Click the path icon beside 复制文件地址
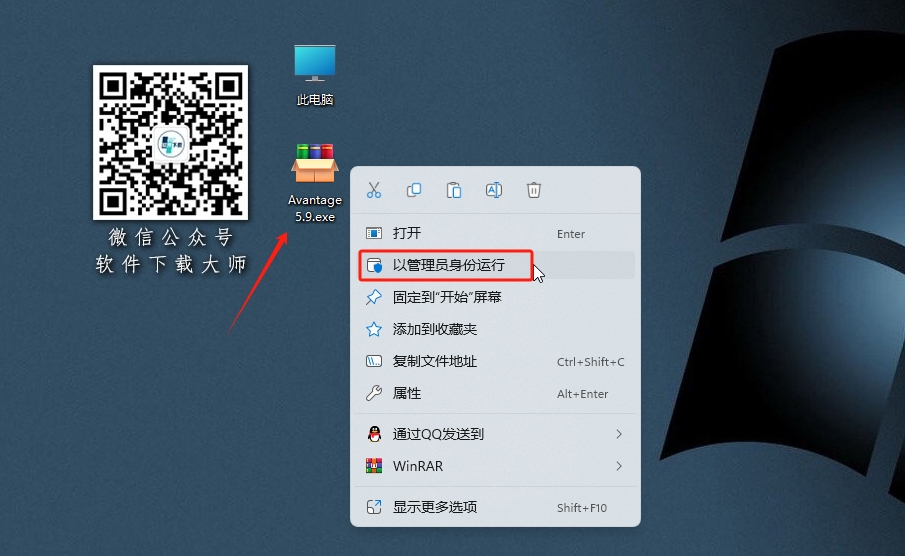Screen dimensions: 905x556 point(374,361)
